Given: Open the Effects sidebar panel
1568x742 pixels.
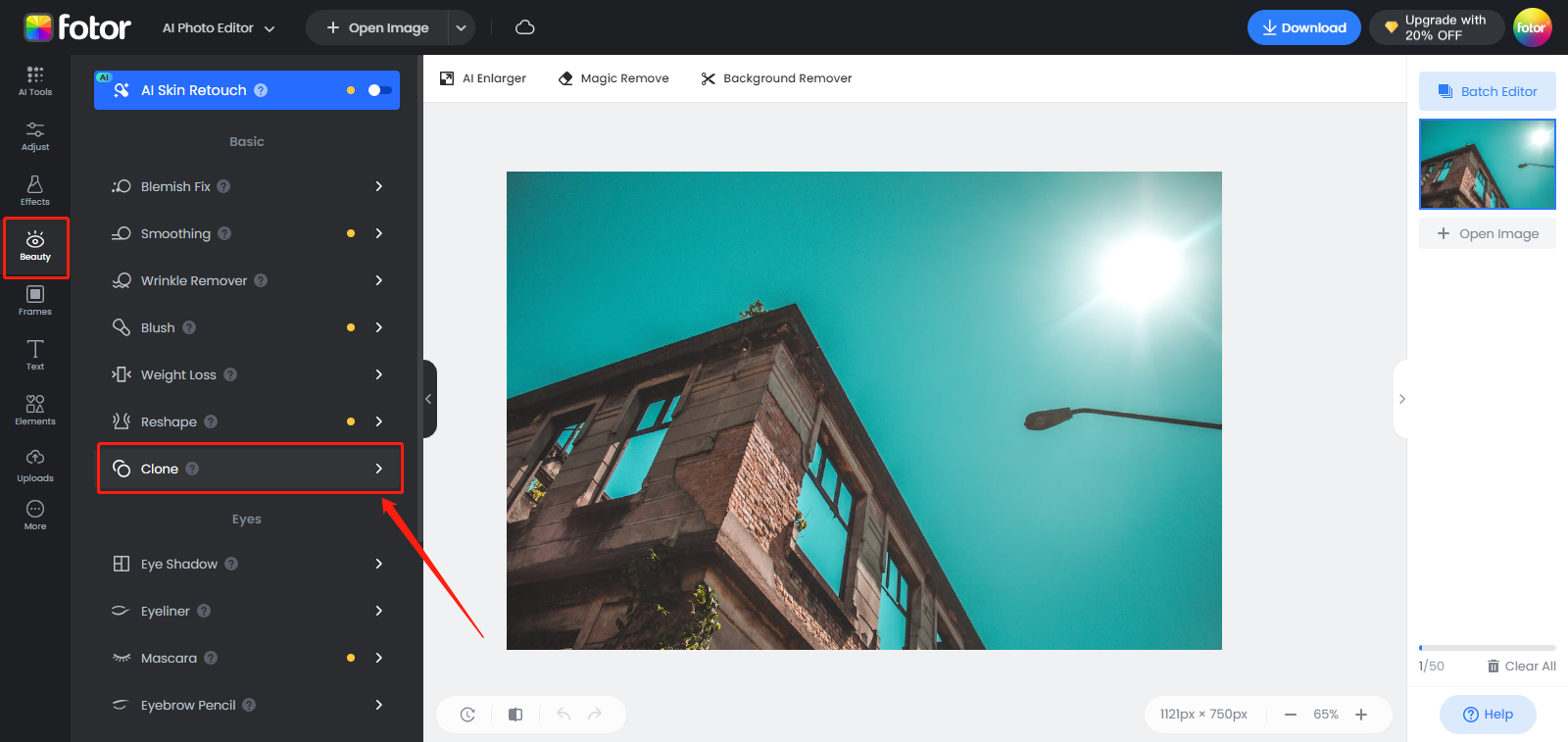Looking at the screenshot, I should pos(35,191).
